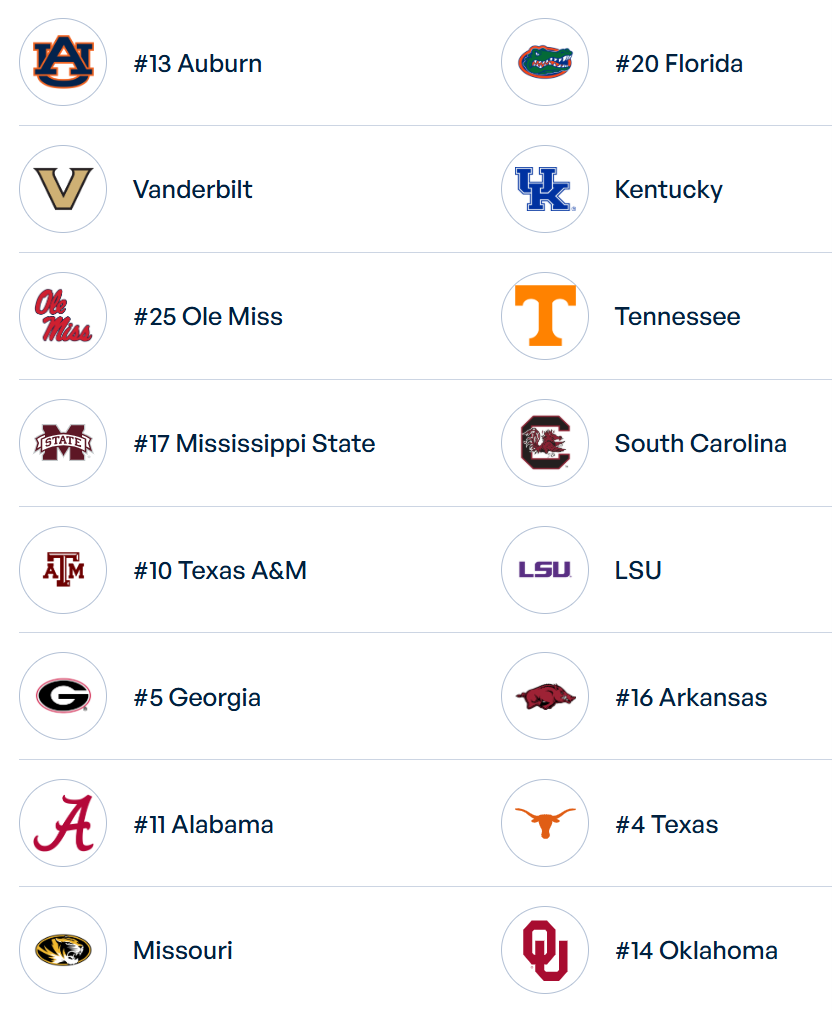Select the Georgia G logo icon
The height and width of the screenshot is (1013, 832).
tap(63, 696)
